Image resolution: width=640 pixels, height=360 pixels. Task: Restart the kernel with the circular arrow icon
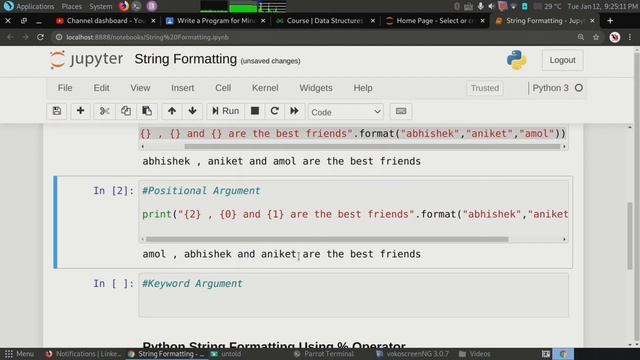pos(275,111)
